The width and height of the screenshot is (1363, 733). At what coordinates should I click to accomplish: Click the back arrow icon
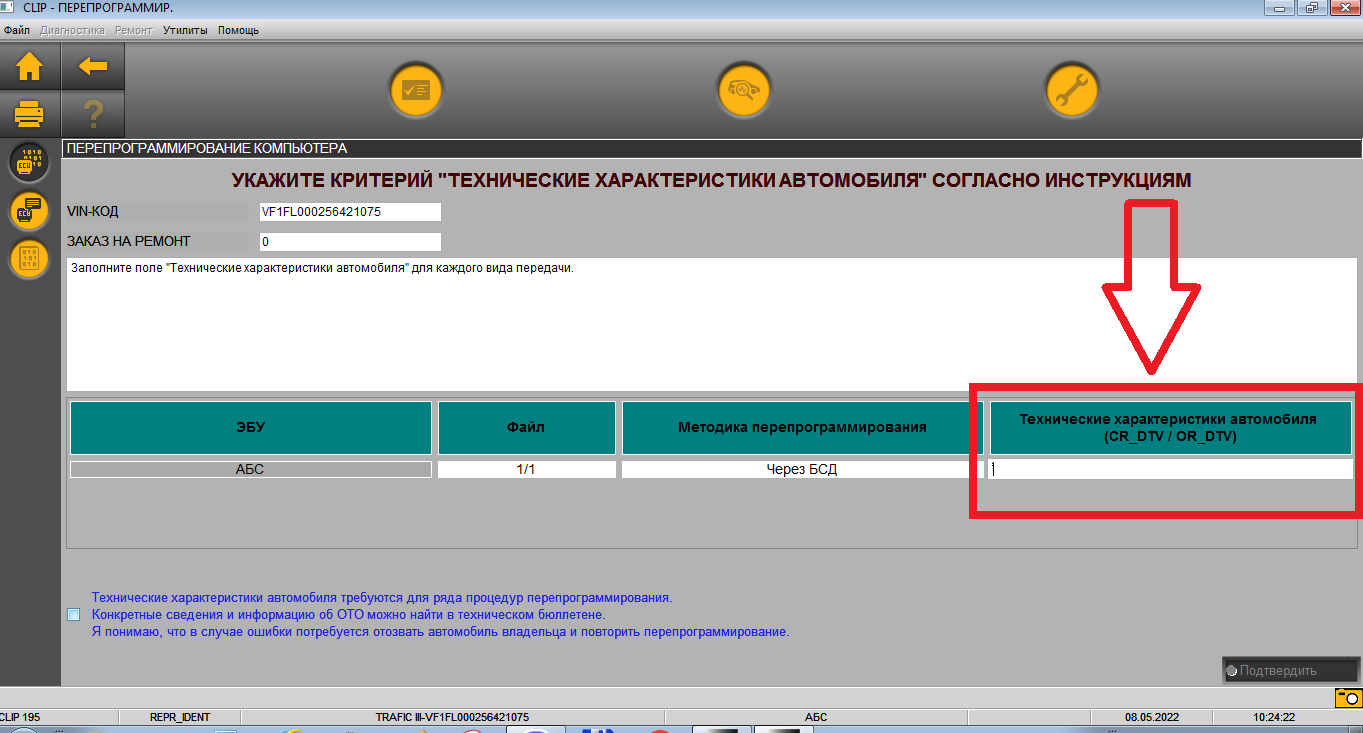pyautogui.click(x=92, y=66)
